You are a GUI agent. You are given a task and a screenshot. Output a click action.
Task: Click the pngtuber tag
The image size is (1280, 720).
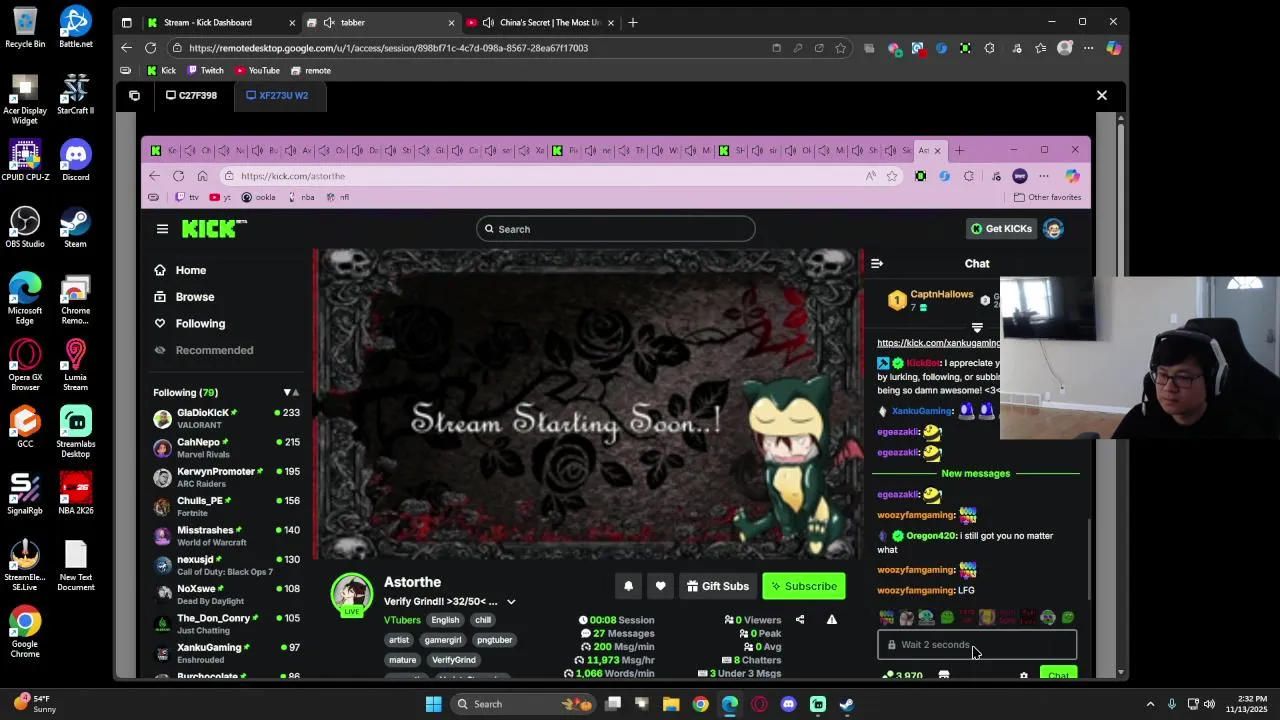[494, 640]
